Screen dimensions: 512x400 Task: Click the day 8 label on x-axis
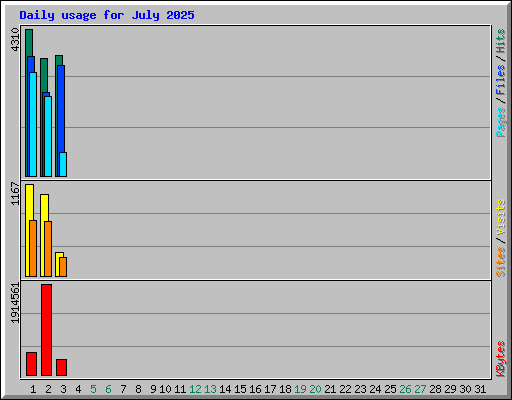coord(138,389)
